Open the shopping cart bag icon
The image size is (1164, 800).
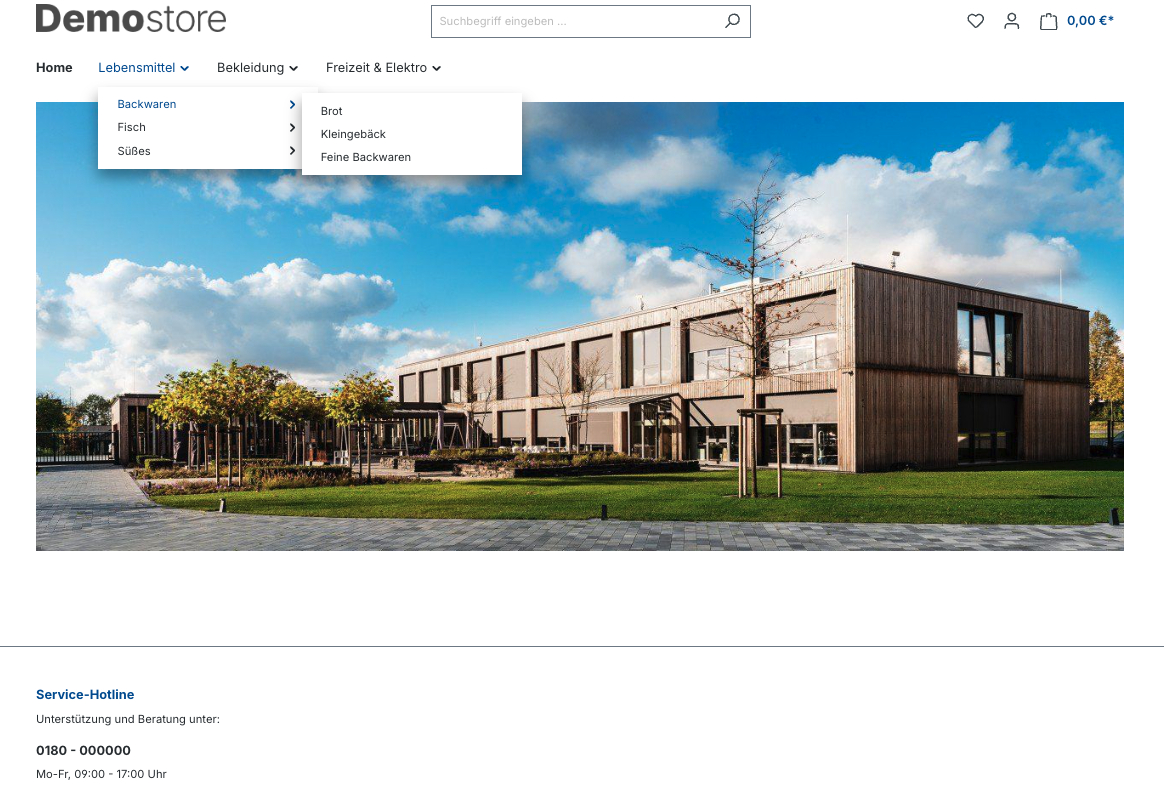[1048, 21]
